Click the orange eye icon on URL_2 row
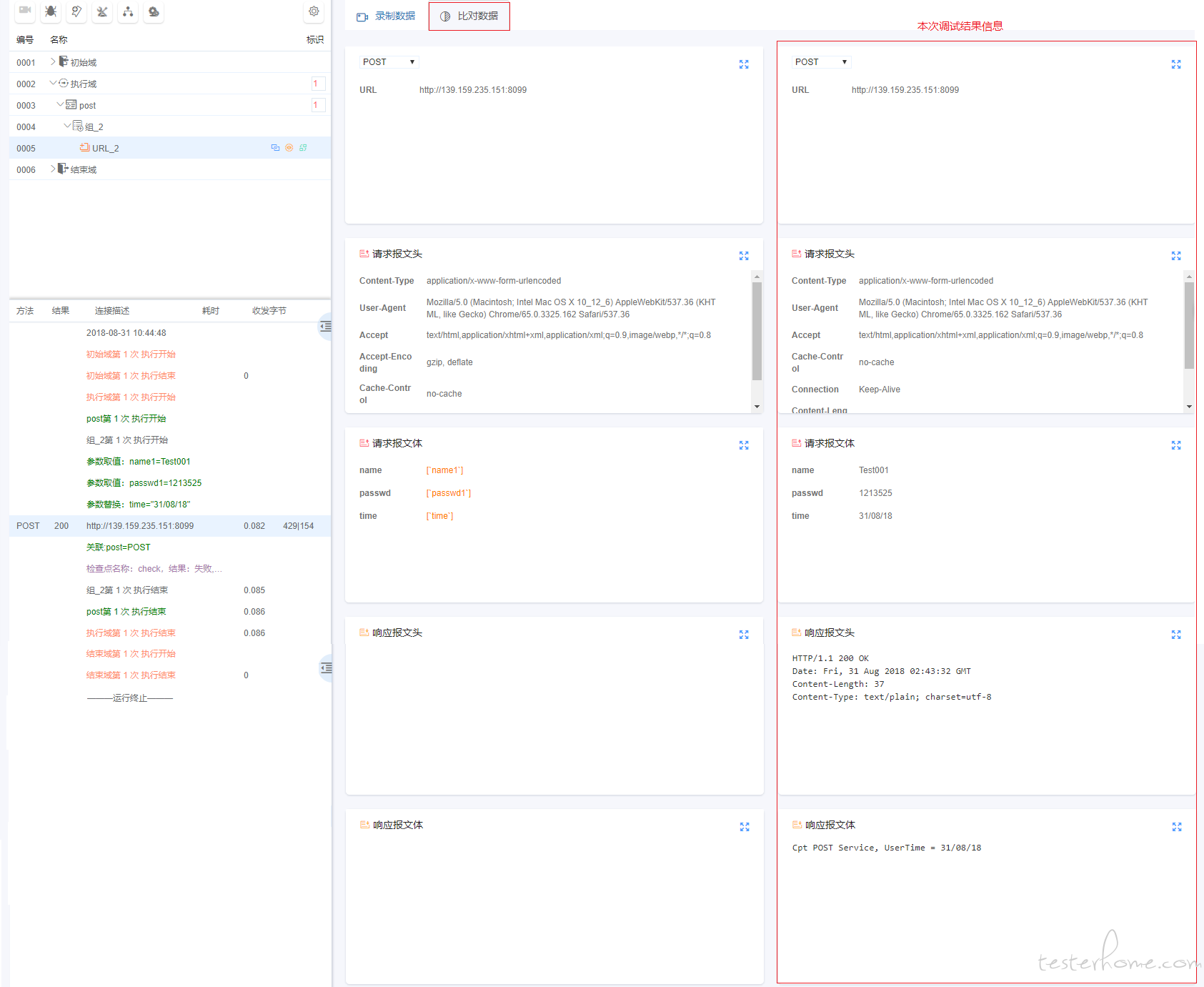 click(289, 148)
